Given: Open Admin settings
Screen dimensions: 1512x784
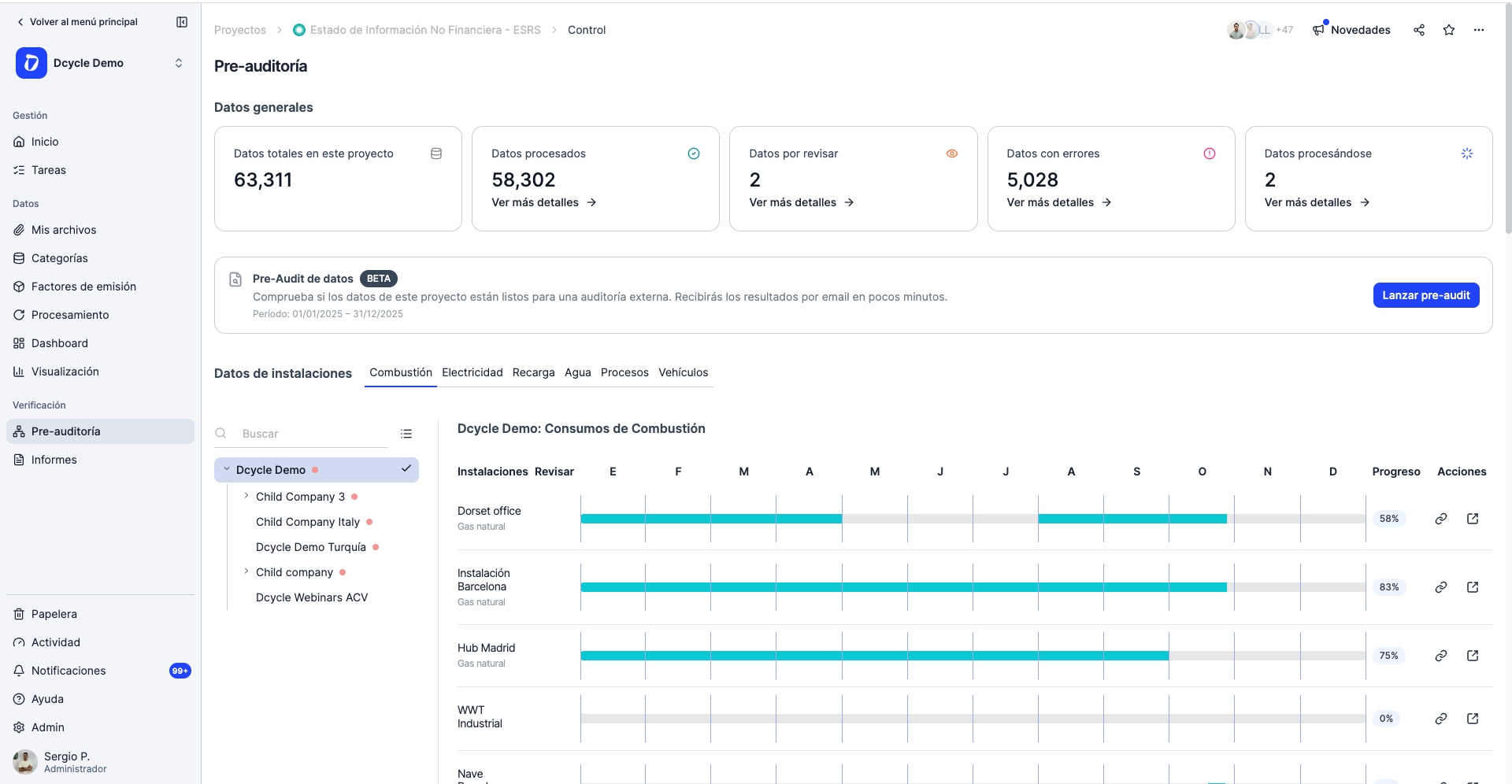Looking at the screenshot, I should coord(100,727).
